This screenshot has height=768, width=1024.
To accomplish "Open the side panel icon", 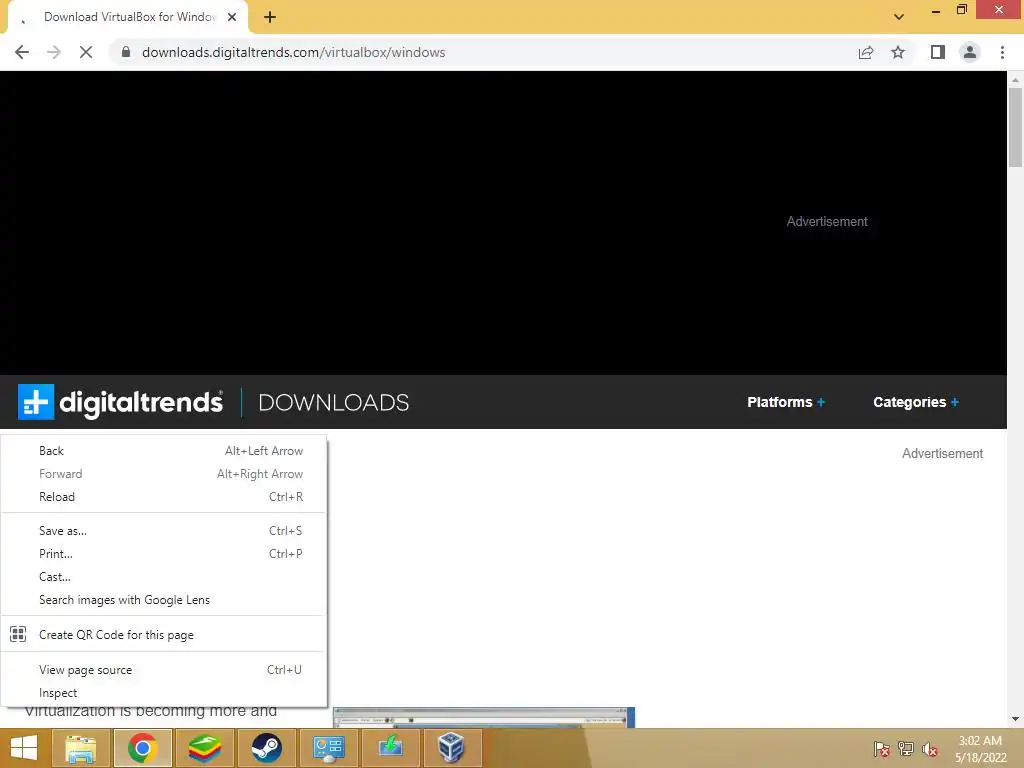I will pyautogui.click(x=938, y=52).
